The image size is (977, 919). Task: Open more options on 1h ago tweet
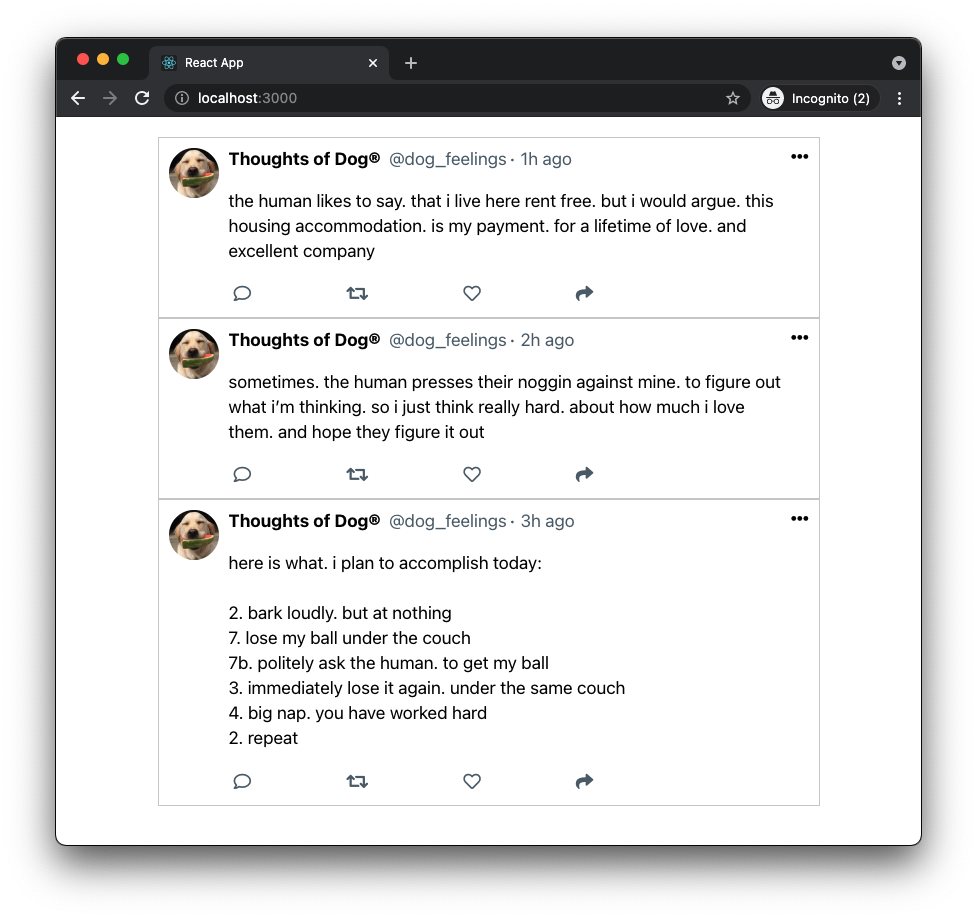click(x=799, y=157)
